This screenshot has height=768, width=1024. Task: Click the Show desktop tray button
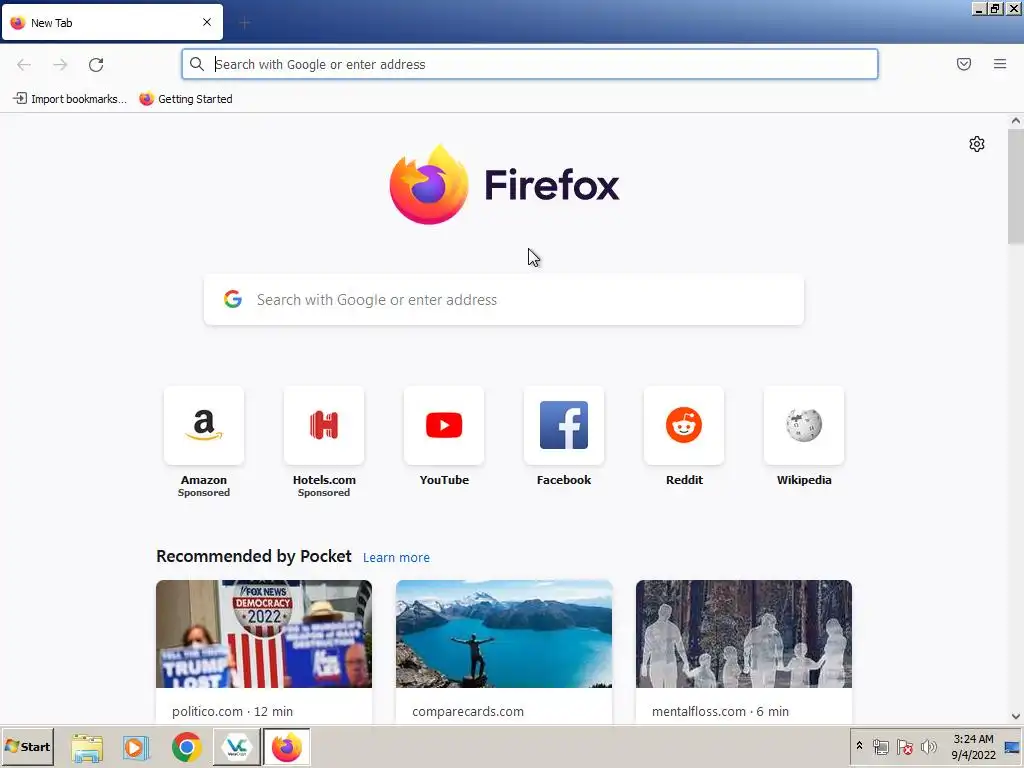tap(1013, 747)
